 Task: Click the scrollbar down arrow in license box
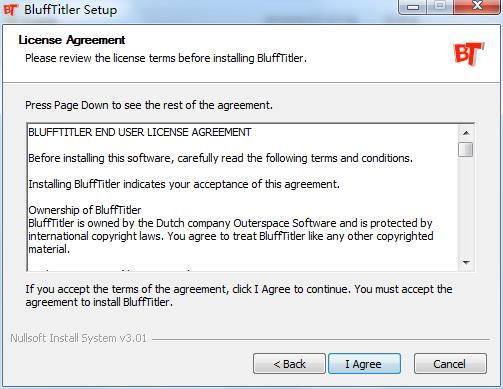tap(466, 263)
